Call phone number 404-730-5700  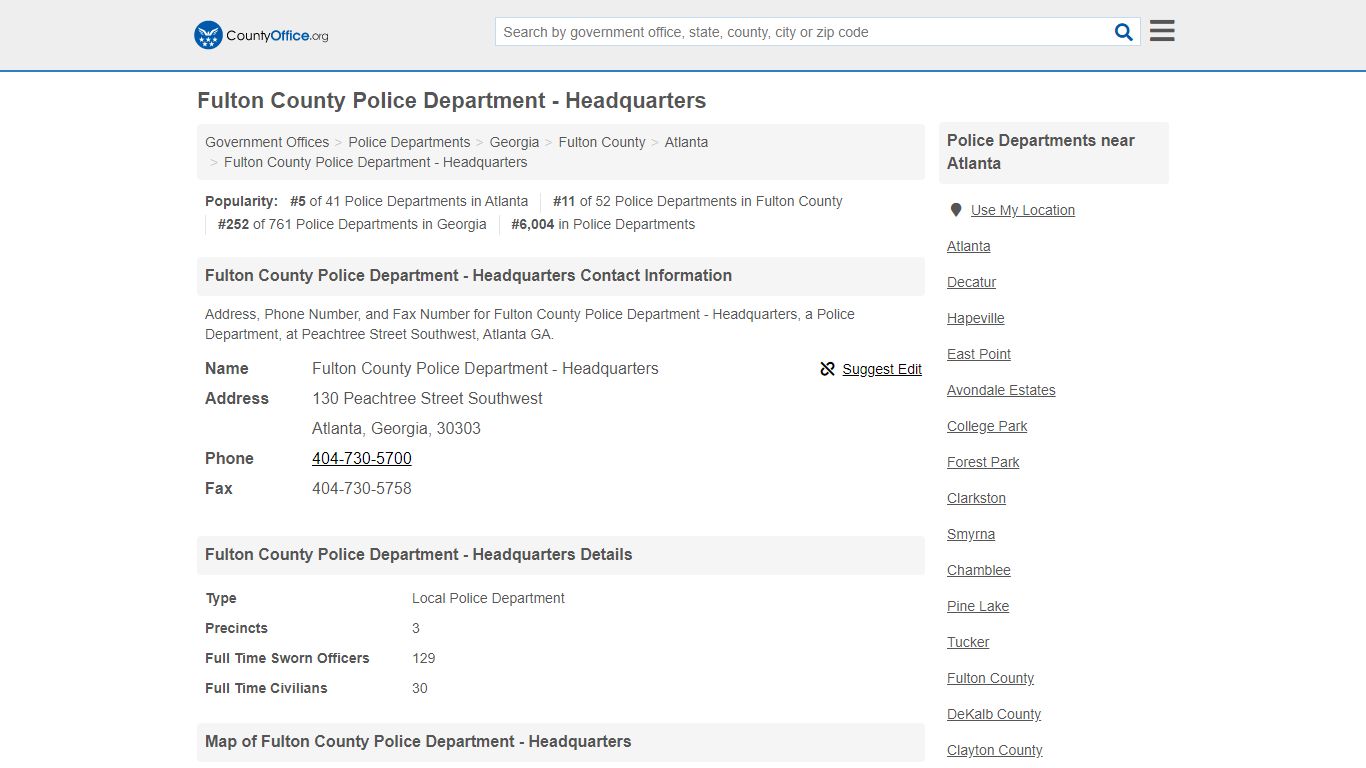click(x=362, y=458)
